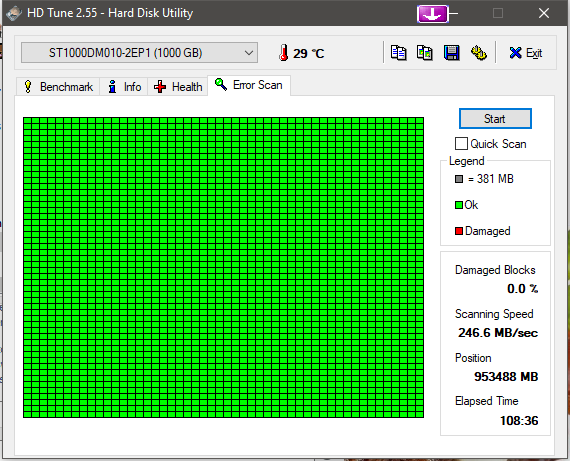
Task: Click the Start button
Action: (495, 119)
